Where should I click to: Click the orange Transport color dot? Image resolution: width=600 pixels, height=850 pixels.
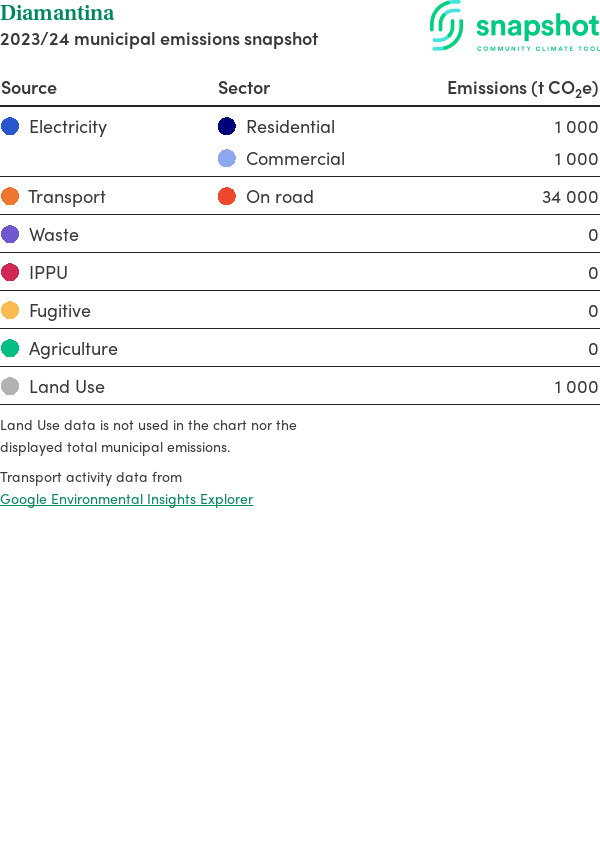10,196
